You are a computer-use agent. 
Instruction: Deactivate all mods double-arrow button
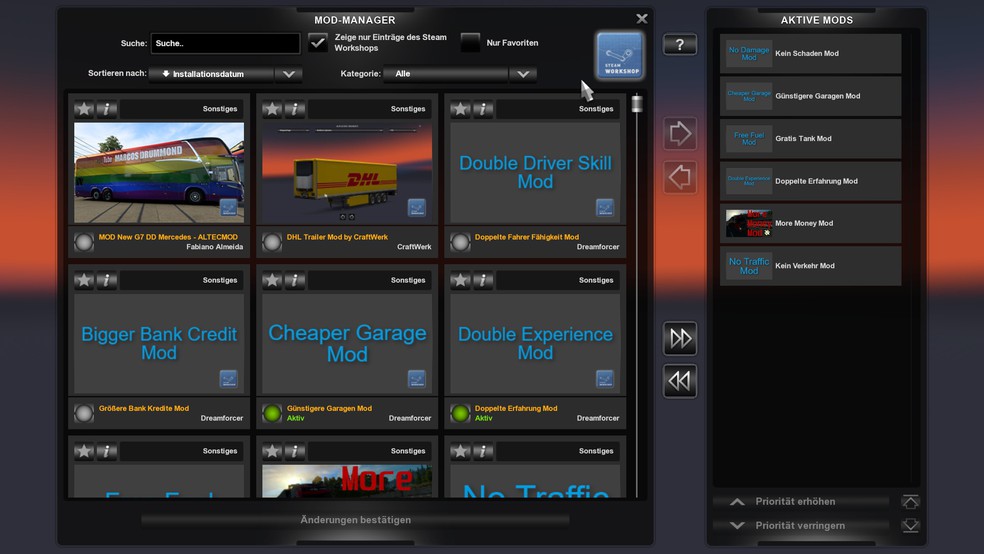(680, 381)
